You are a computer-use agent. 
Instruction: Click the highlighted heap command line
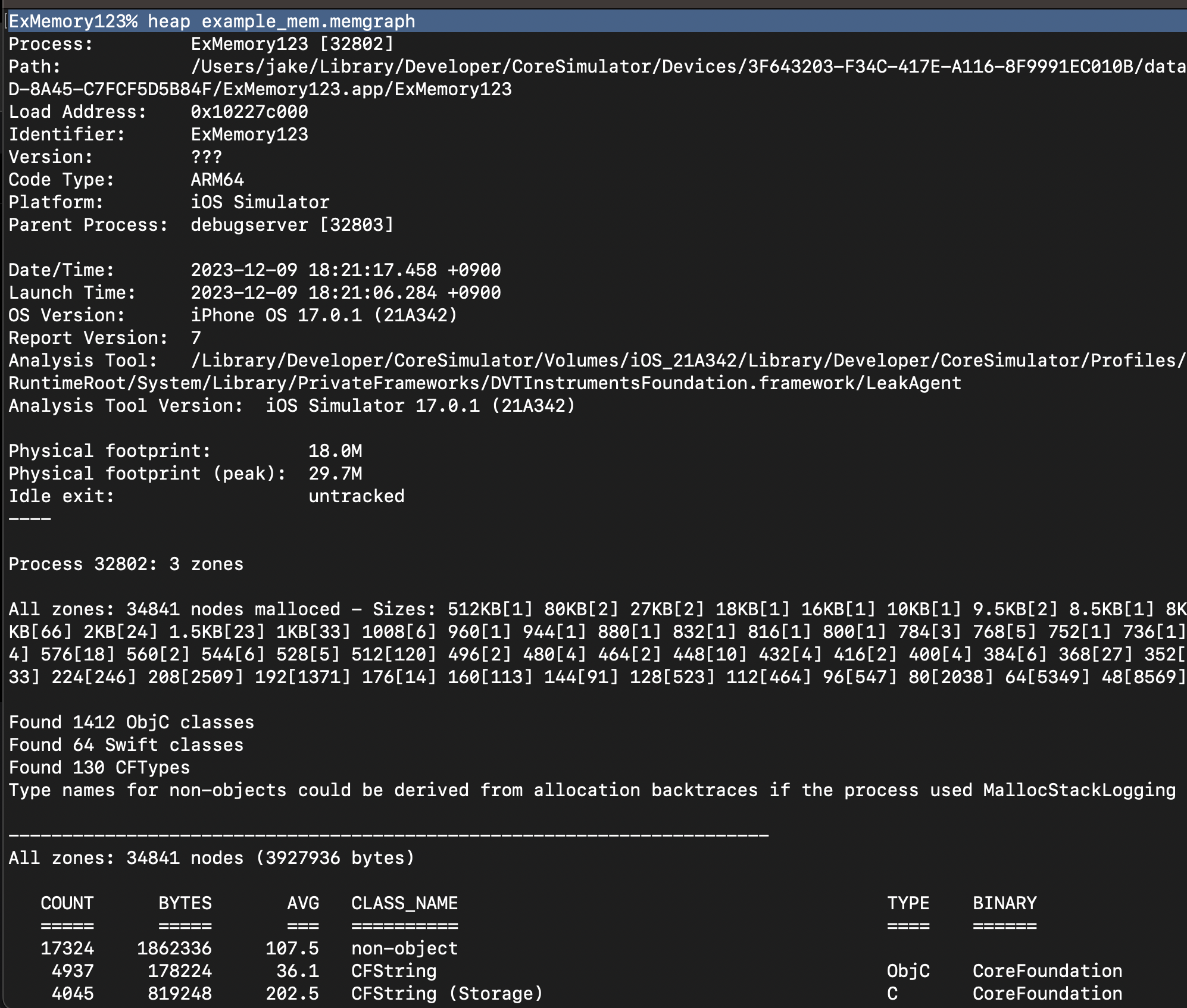[212, 21]
